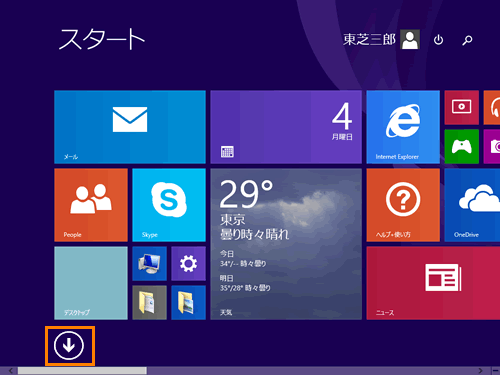
Task: Open the Calendar tile showing Monday 4
Action: point(286,127)
